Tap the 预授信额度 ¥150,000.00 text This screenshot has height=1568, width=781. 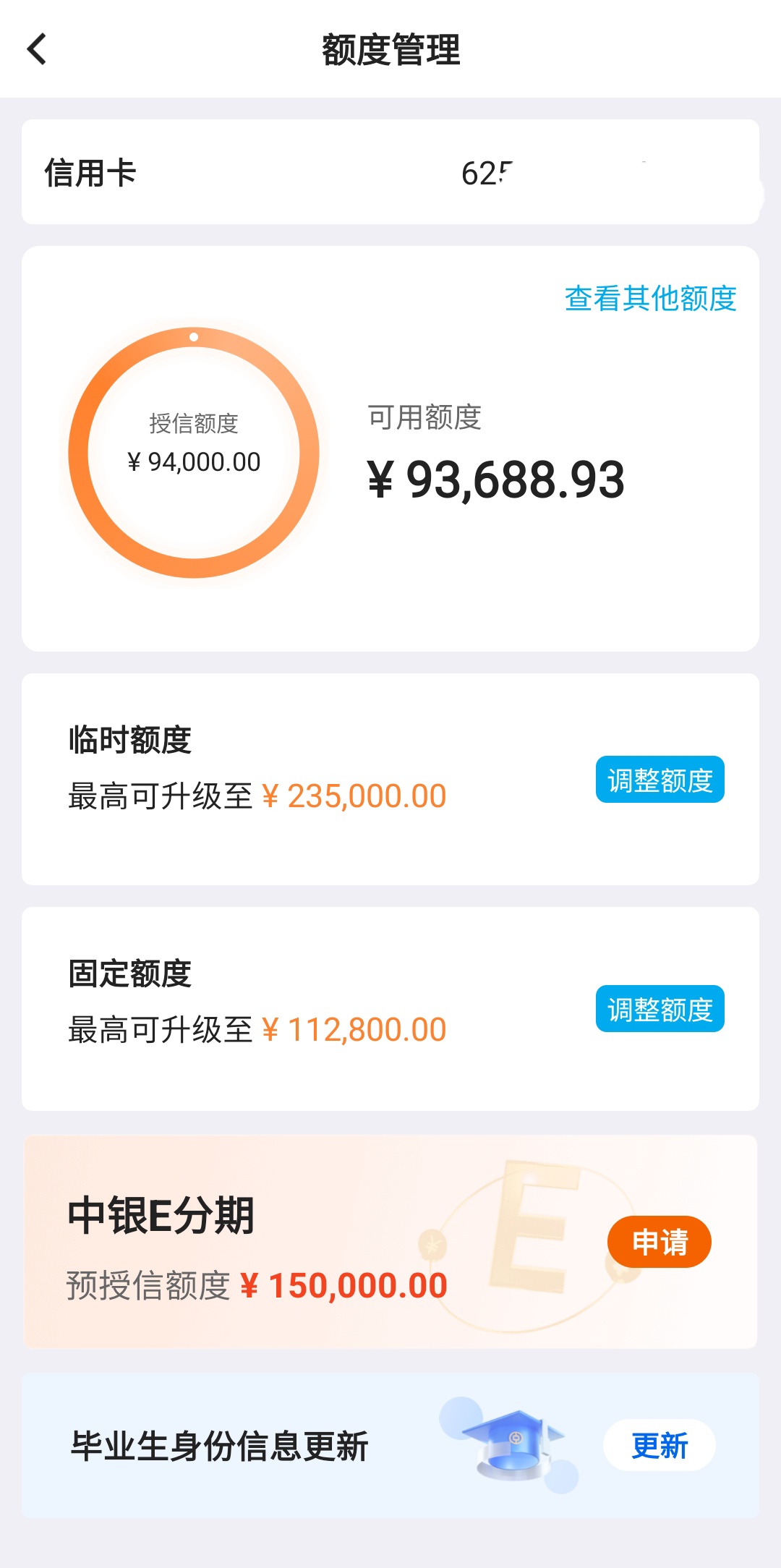click(257, 1286)
